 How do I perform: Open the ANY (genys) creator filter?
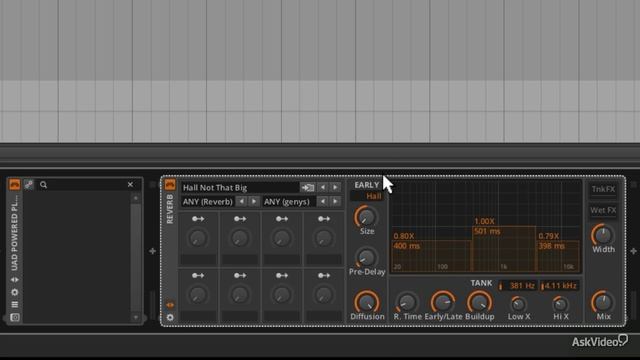coord(288,202)
